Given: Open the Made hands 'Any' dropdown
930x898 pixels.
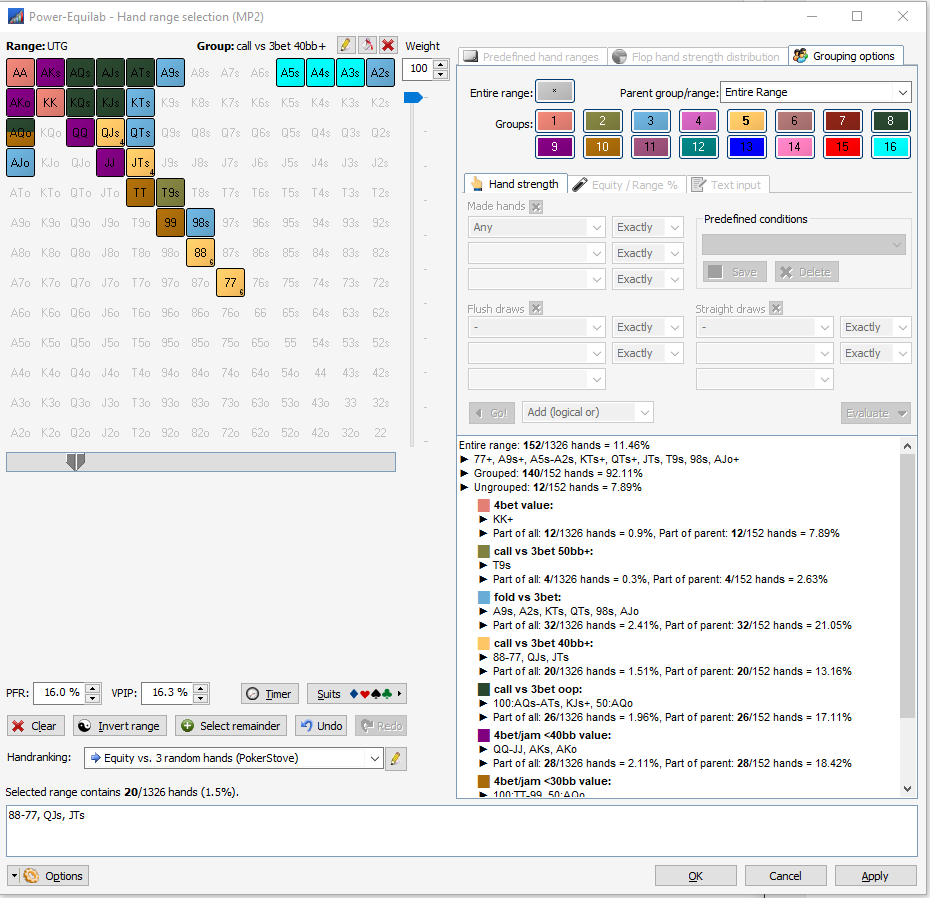Looking at the screenshot, I should point(536,227).
